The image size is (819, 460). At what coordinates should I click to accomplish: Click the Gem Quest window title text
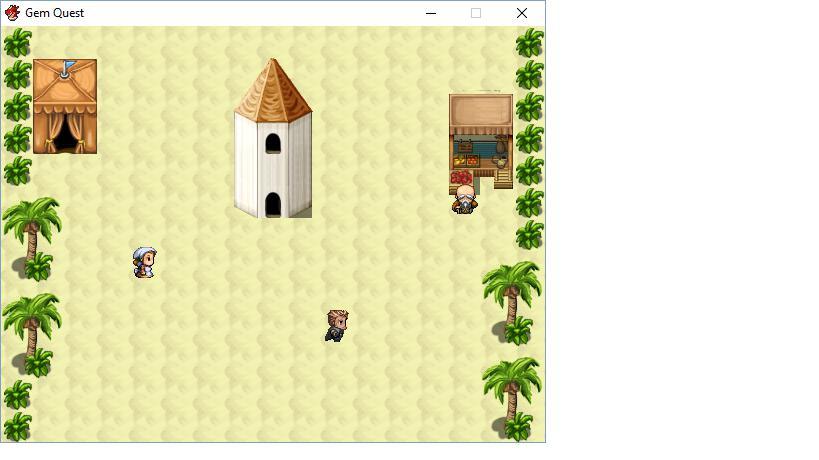point(54,13)
